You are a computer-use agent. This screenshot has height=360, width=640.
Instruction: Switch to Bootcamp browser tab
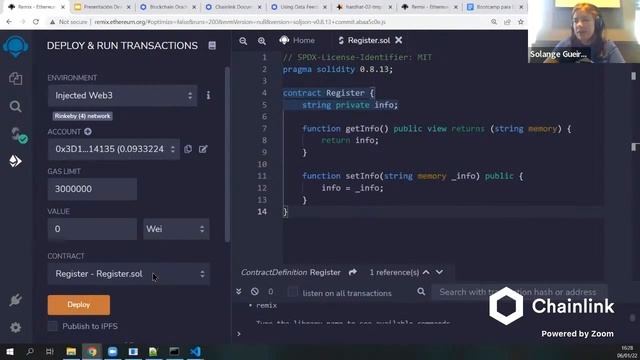point(495,7)
